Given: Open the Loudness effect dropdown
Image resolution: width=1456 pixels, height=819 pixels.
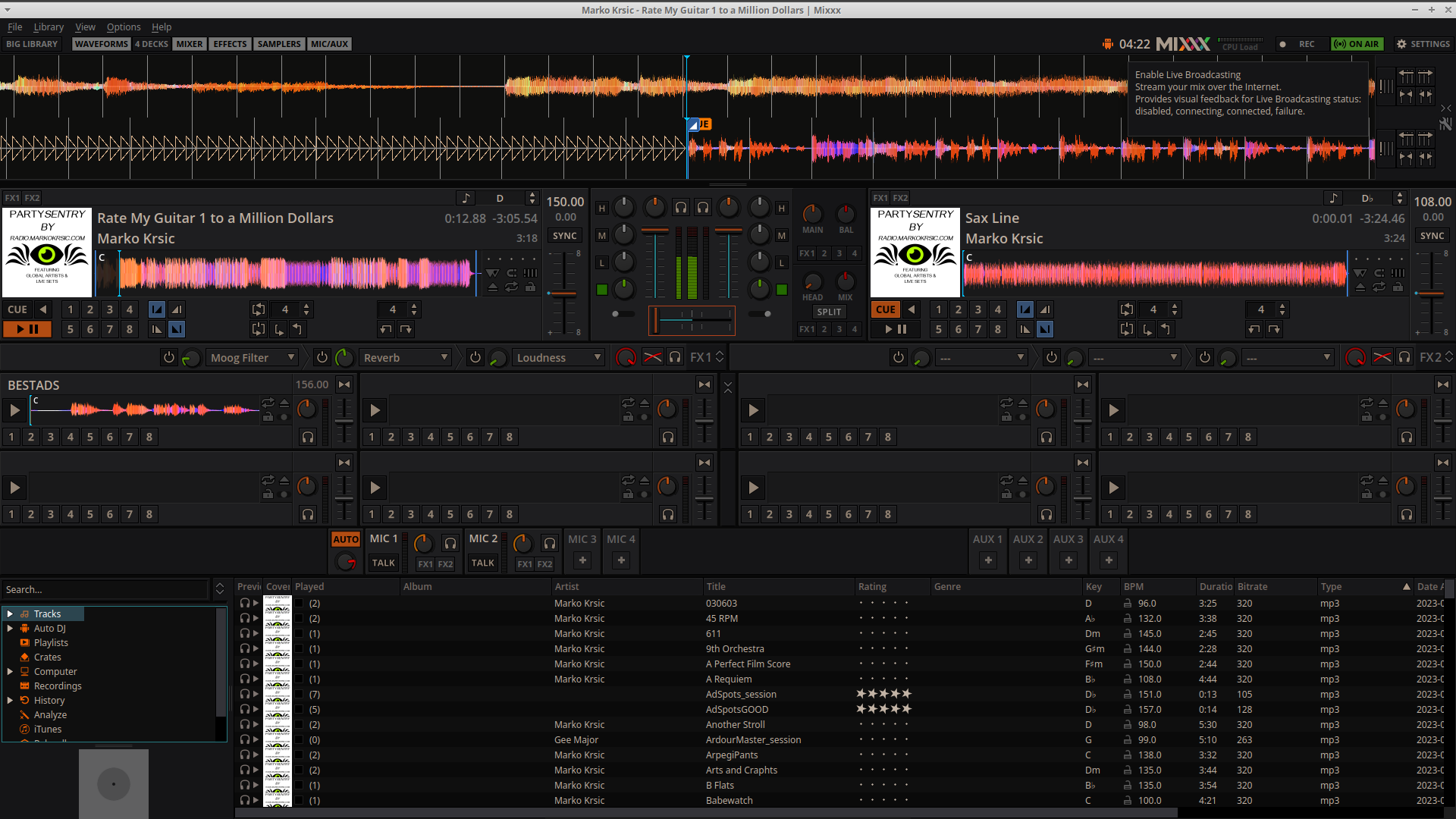Looking at the screenshot, I should tap(559, 357).
